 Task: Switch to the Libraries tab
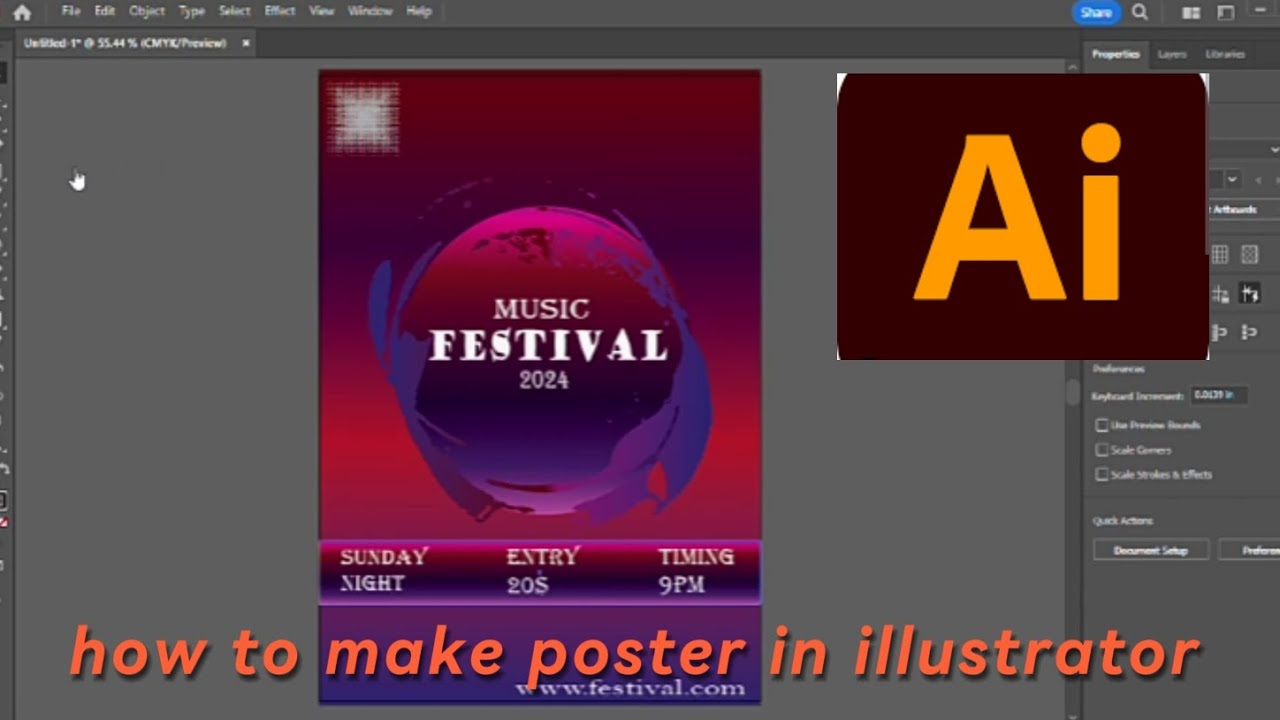point(1225,54)
